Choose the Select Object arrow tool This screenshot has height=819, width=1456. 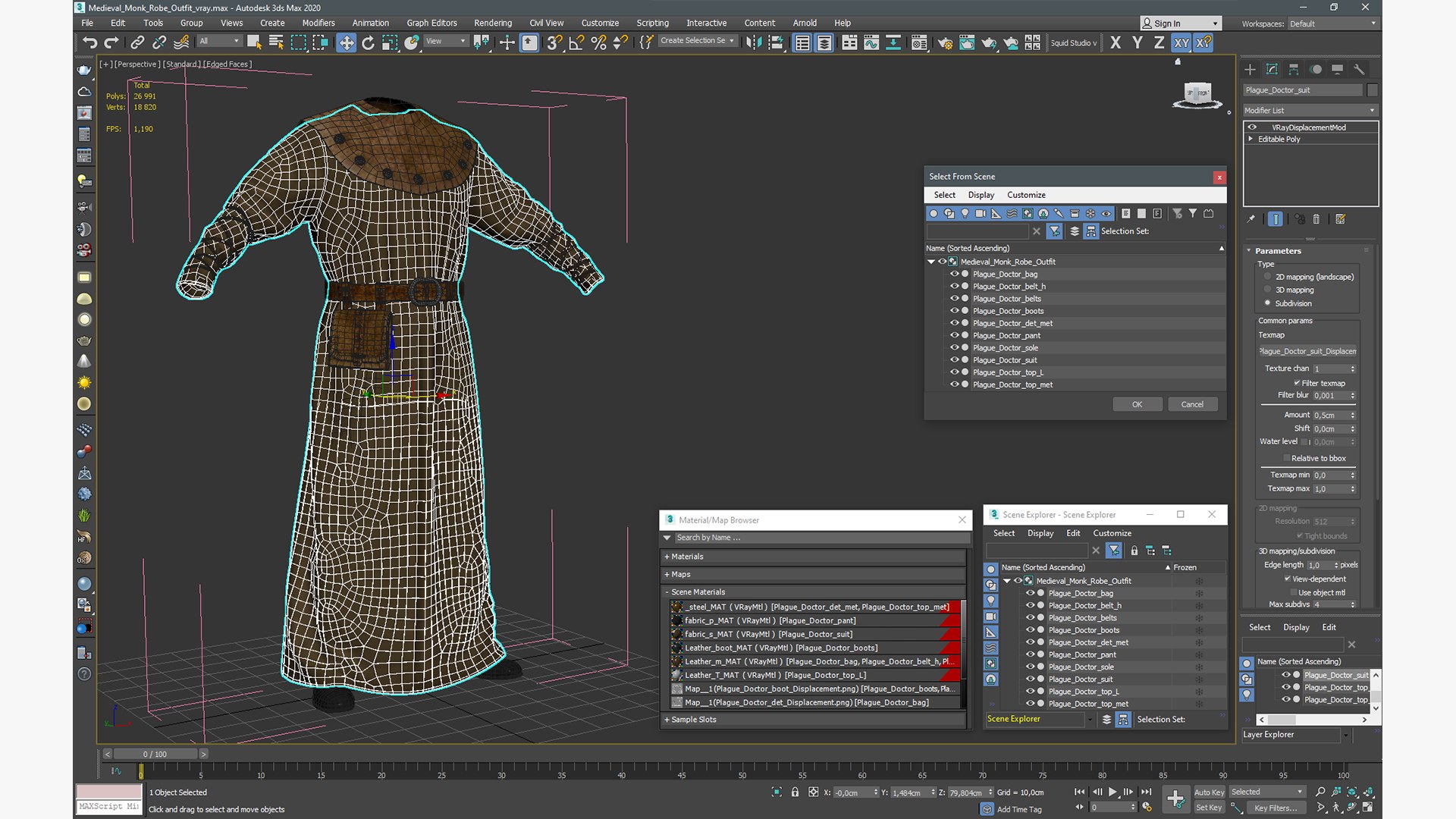(x=254, y=42)
